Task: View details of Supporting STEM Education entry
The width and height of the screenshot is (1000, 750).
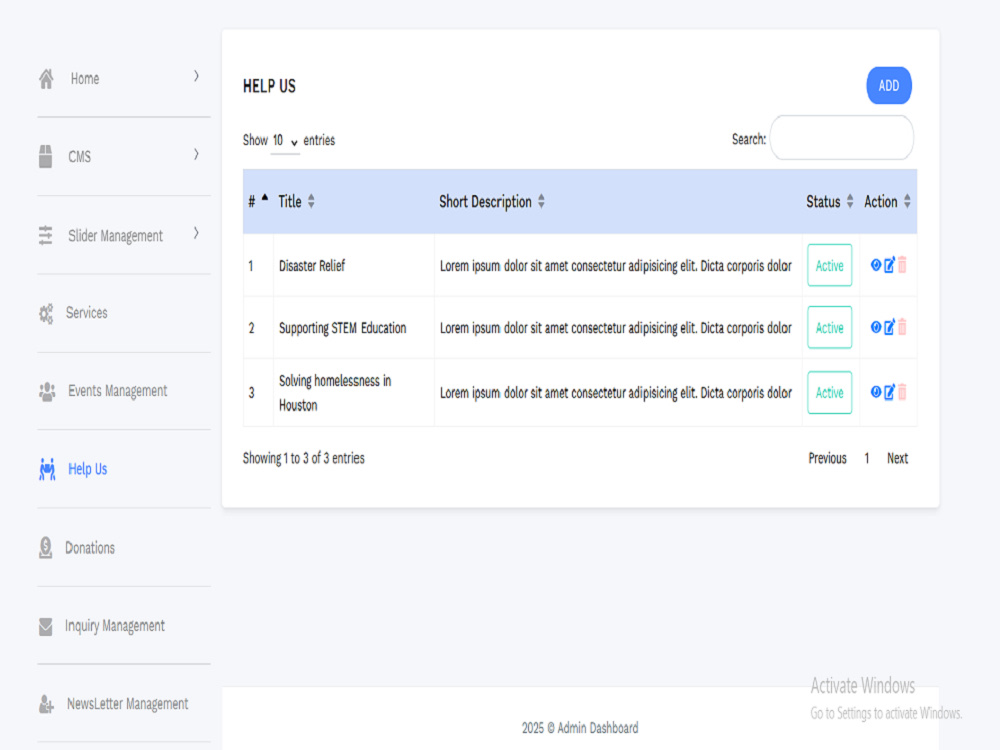Action: point(876,327)
